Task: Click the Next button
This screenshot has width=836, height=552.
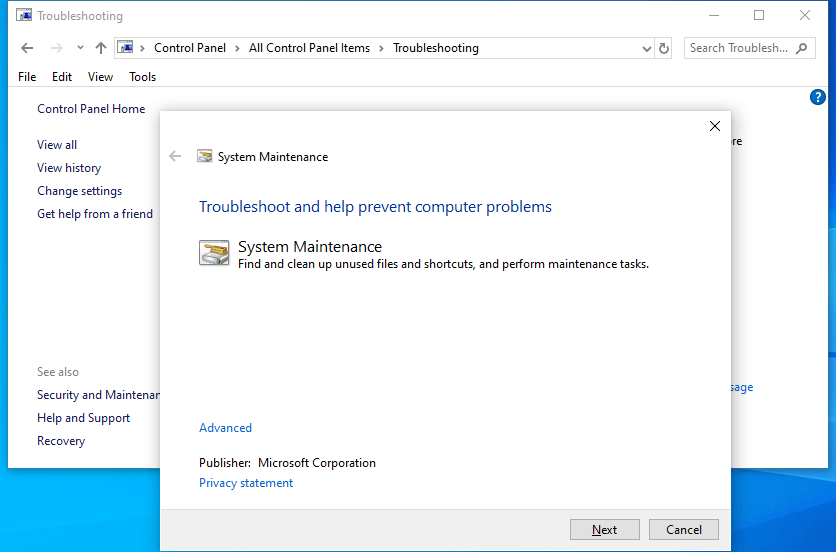Action: [x=604, y=530]
